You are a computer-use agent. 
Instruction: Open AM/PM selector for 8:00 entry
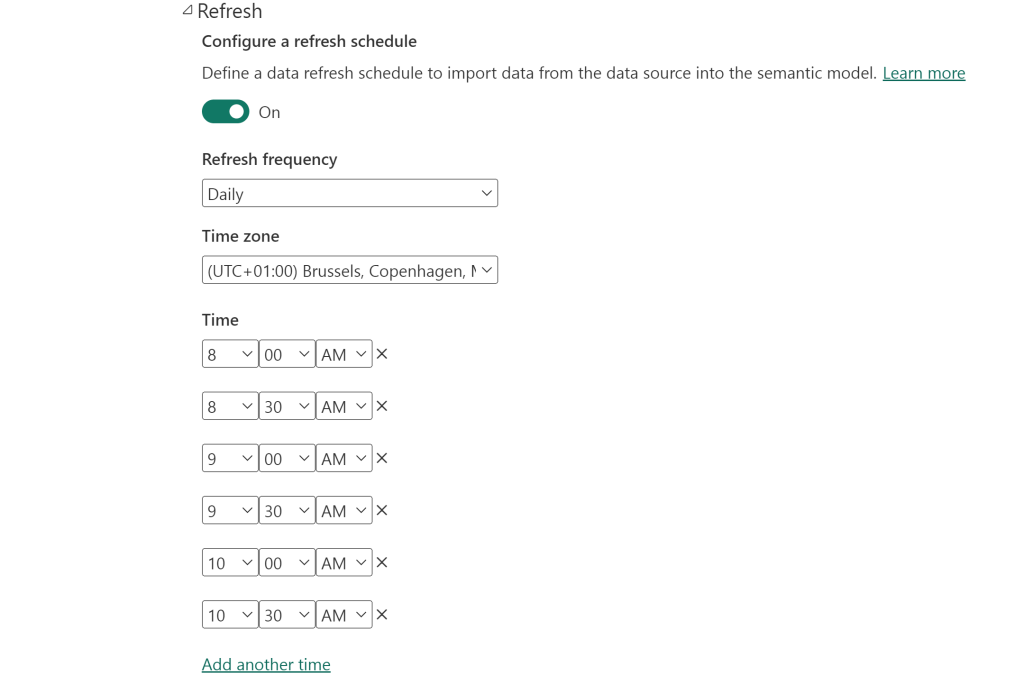(x=344, y=354)
